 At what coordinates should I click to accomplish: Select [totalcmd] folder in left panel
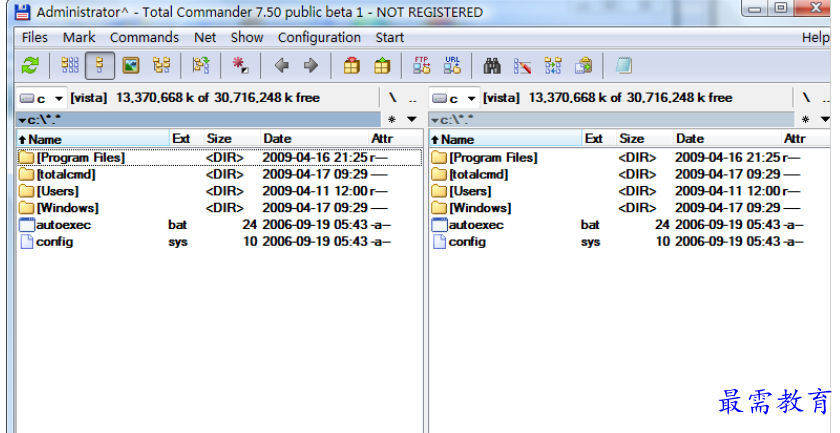[x=220, y=174]
